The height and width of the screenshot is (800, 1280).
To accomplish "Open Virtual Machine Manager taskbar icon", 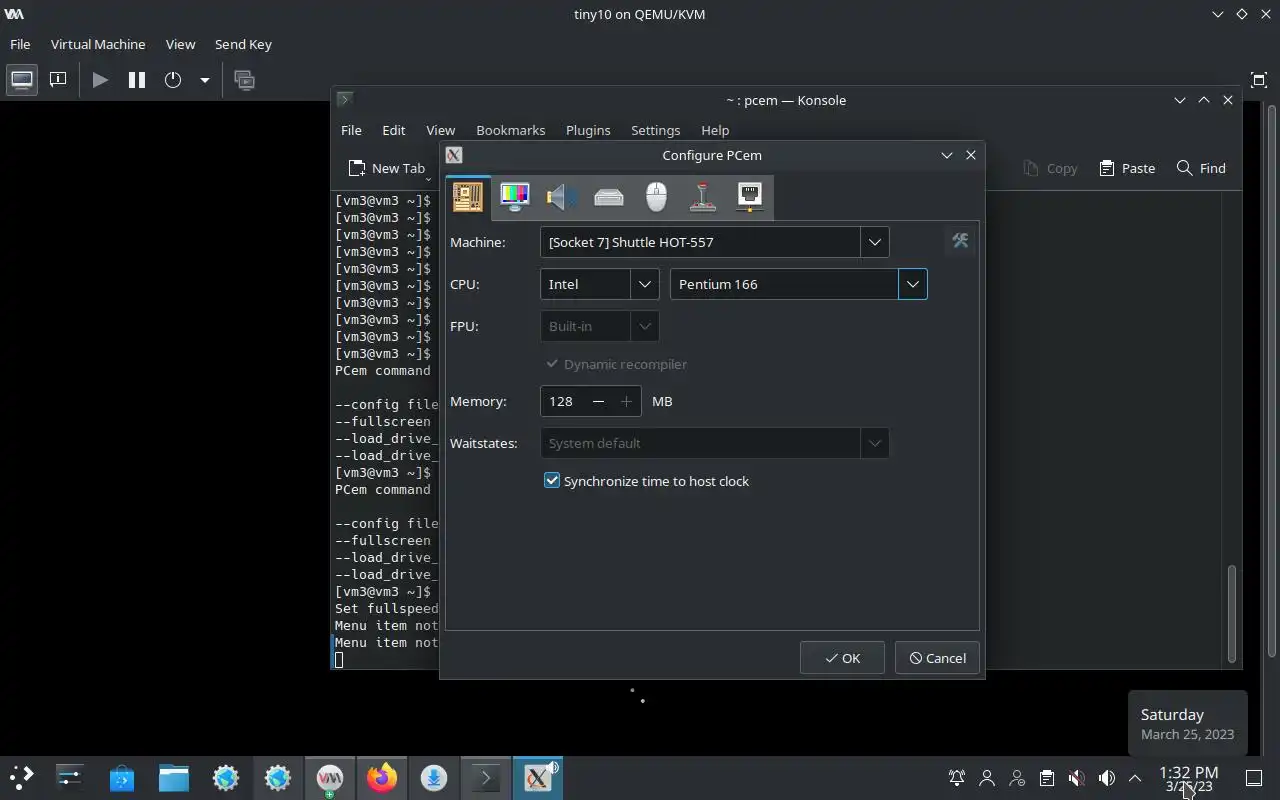I will (x=330, y=777).
